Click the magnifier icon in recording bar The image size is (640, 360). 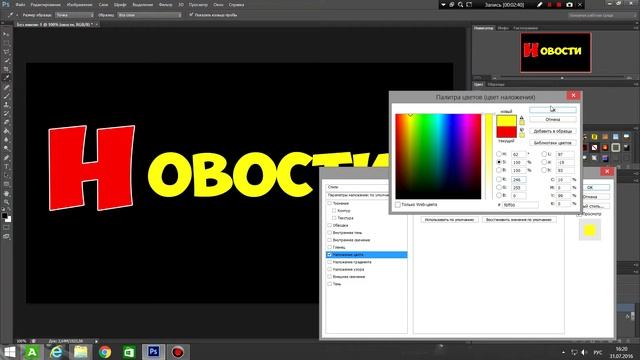pos(460,4)
